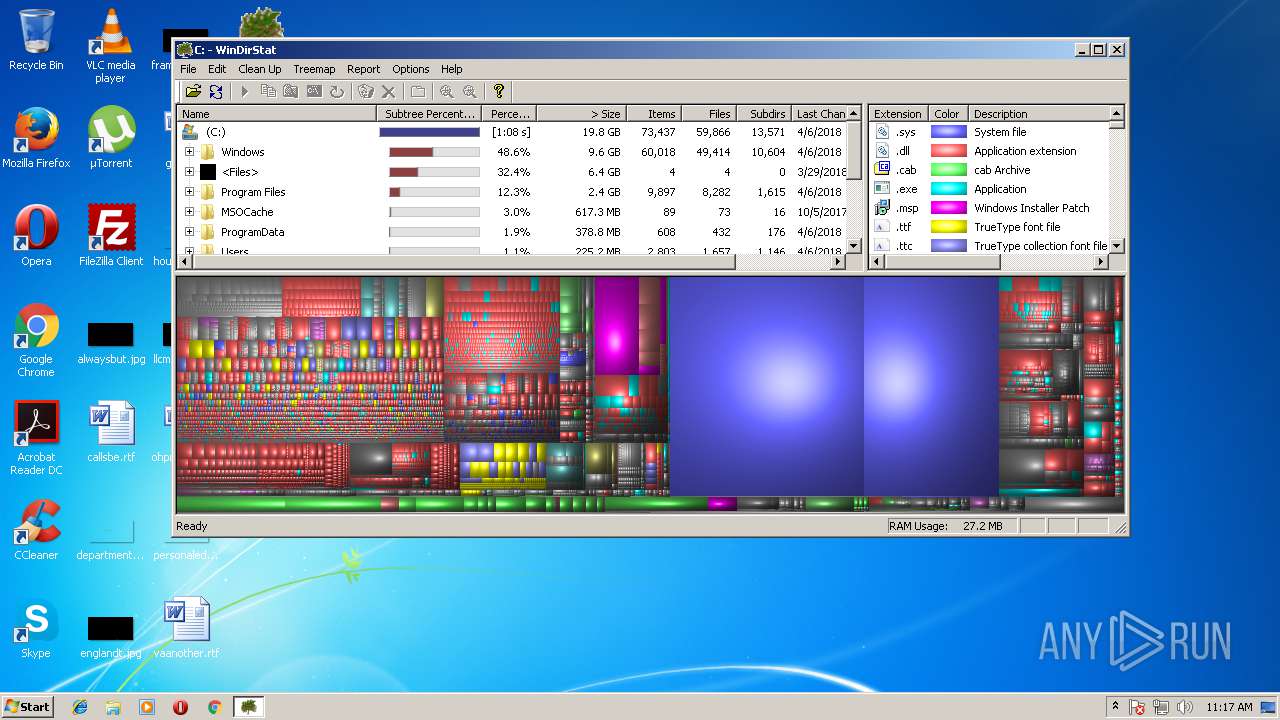Expand the Program Files folder node
The image size is (1280, 720).
(189, 192)
